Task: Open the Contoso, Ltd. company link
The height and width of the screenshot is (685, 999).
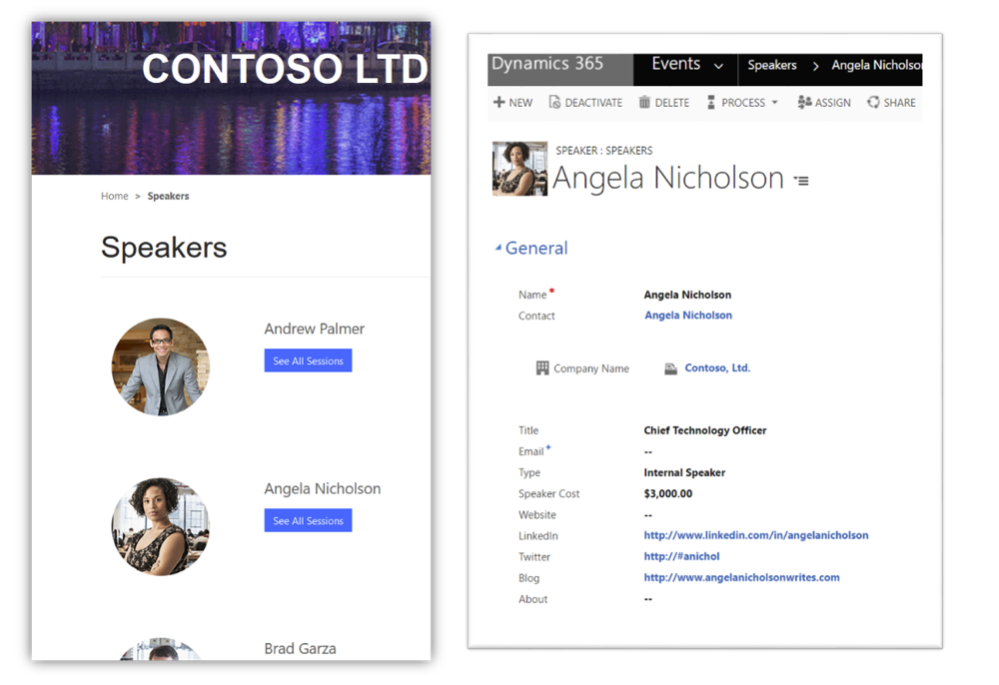Action: 717,368
